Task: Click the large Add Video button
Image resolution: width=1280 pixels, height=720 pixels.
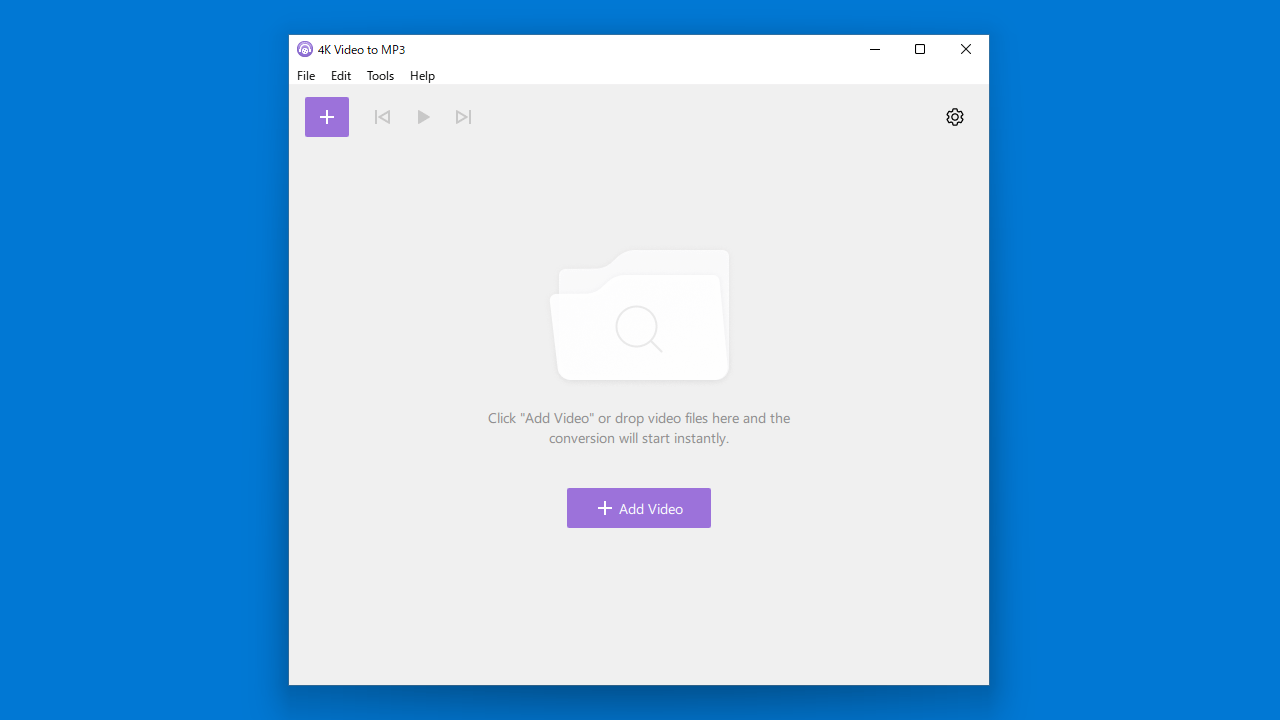Action: click(x=639, y=508)
